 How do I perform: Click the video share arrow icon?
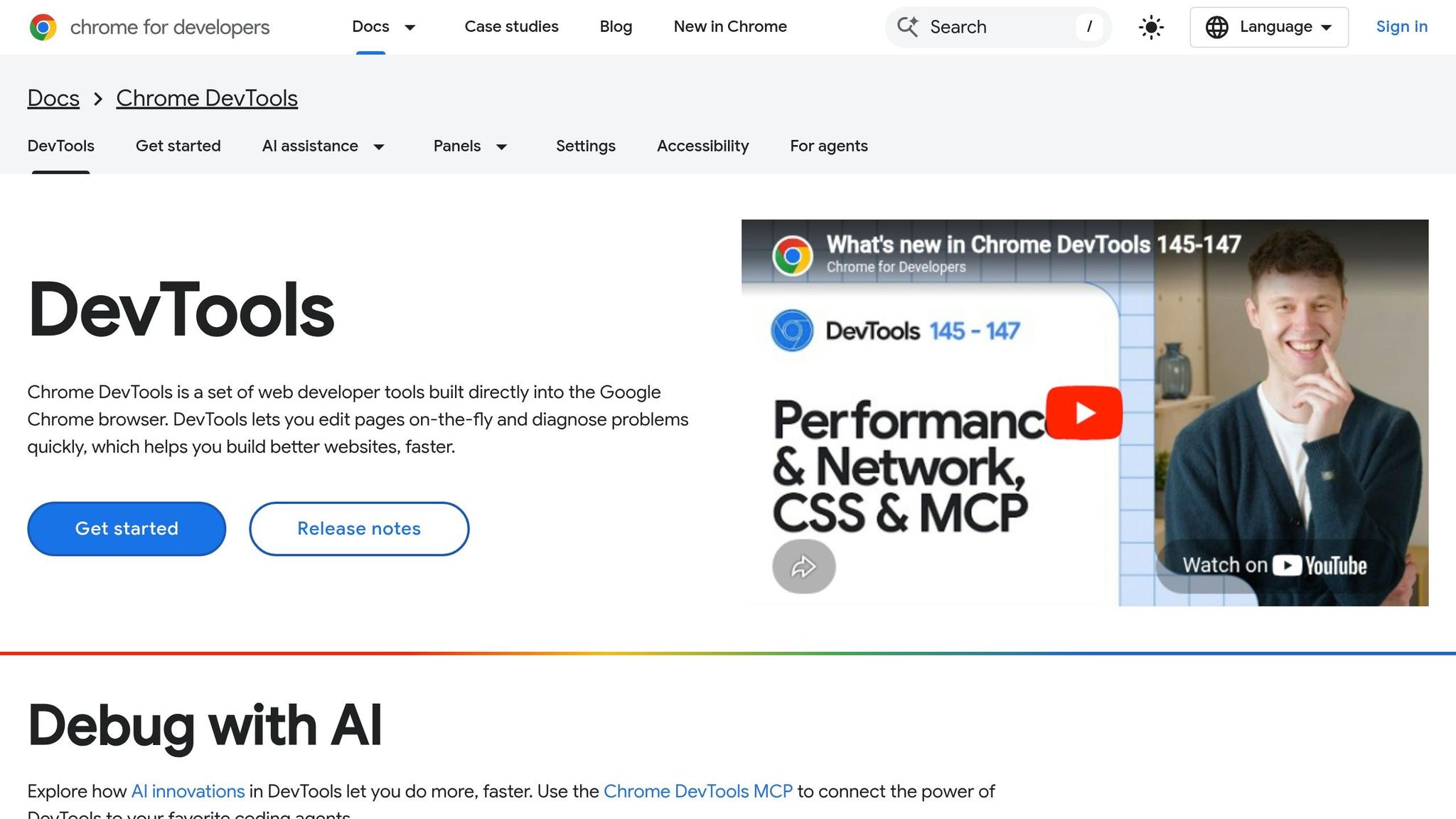(804, 567)
